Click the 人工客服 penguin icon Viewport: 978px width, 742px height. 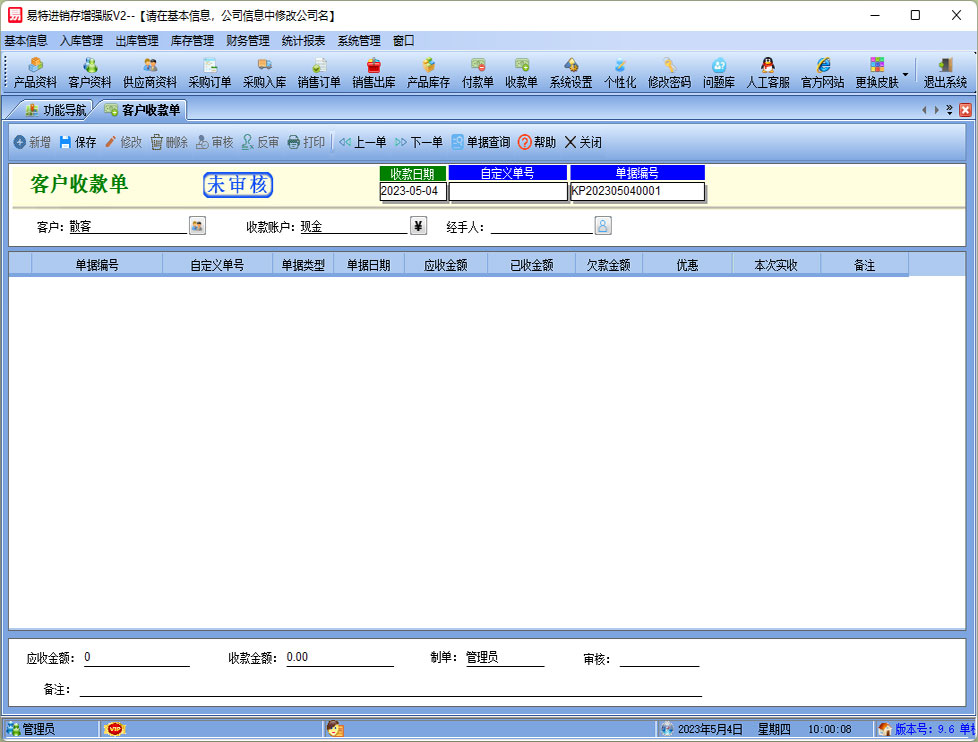coord(768,73)
